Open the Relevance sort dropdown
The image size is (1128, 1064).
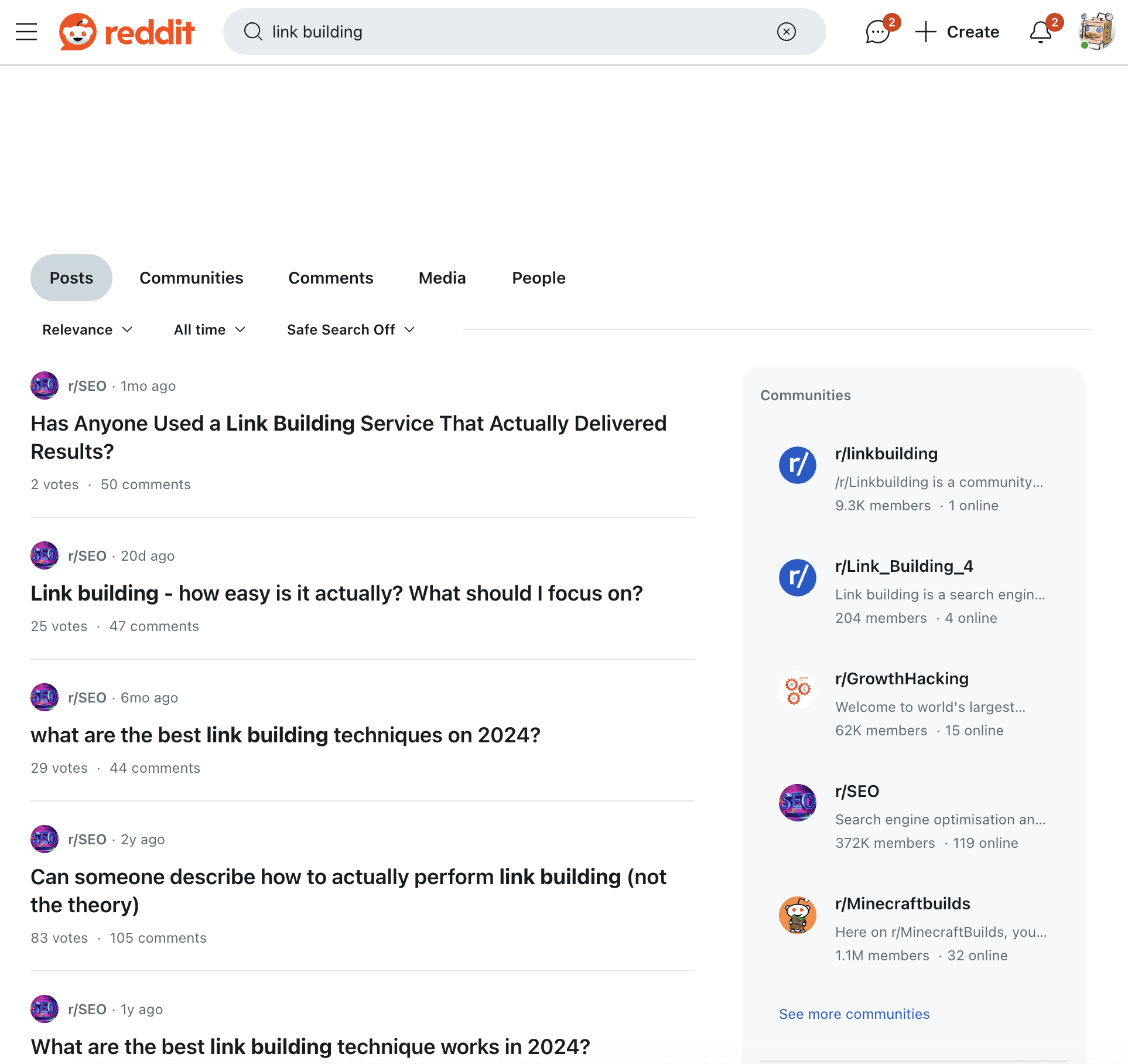point(87,329)
